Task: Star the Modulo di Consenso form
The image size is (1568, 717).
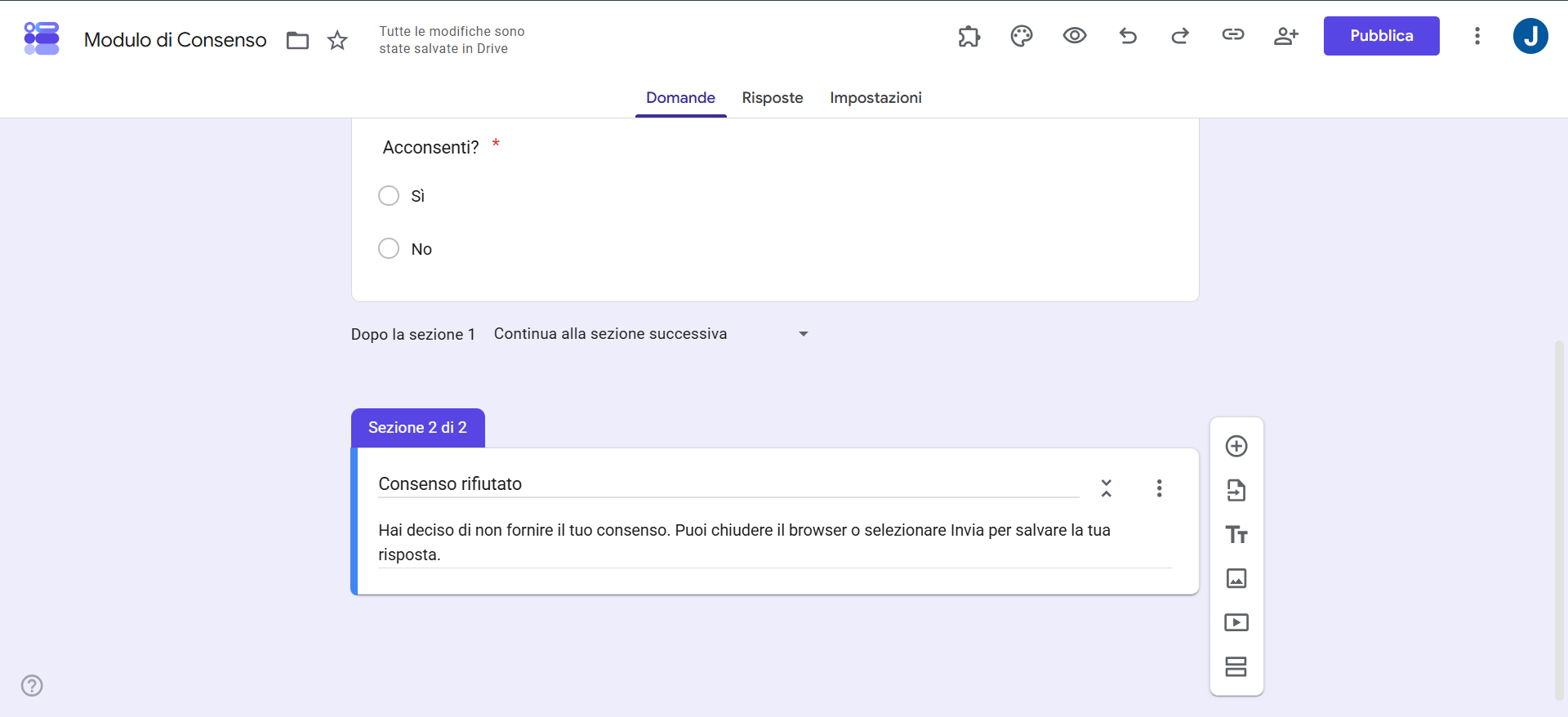Action: tap(337, 40)
